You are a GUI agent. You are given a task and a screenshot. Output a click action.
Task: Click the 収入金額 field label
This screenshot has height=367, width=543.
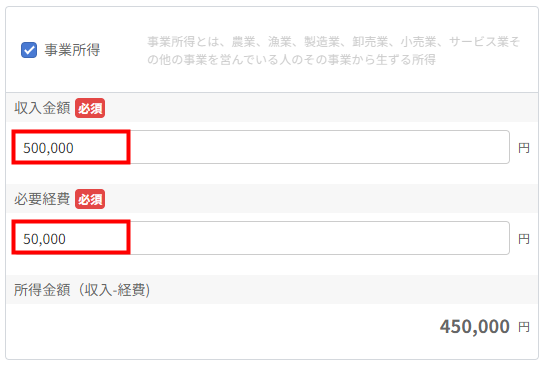(x=42, y=108)
